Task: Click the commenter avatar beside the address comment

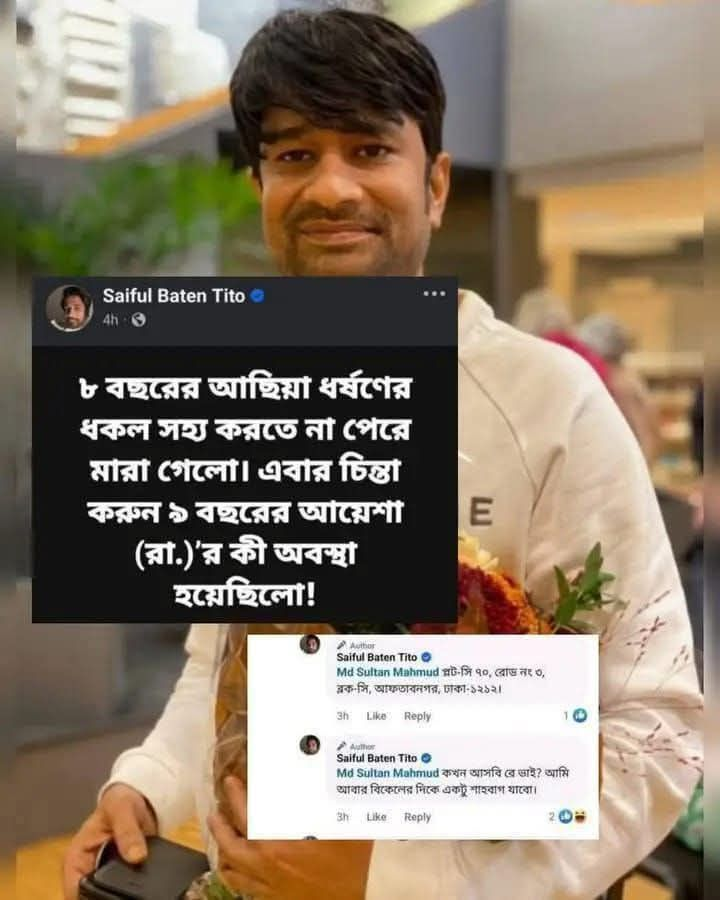Action: point(310,644)
